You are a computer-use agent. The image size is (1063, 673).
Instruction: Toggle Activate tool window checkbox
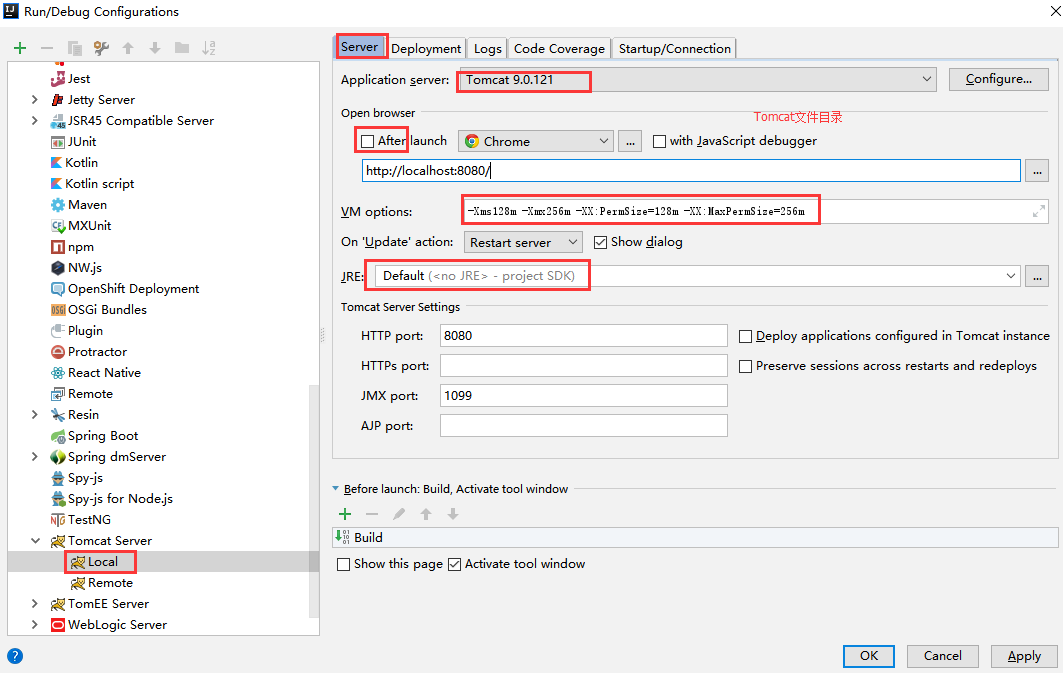(454, 564)
